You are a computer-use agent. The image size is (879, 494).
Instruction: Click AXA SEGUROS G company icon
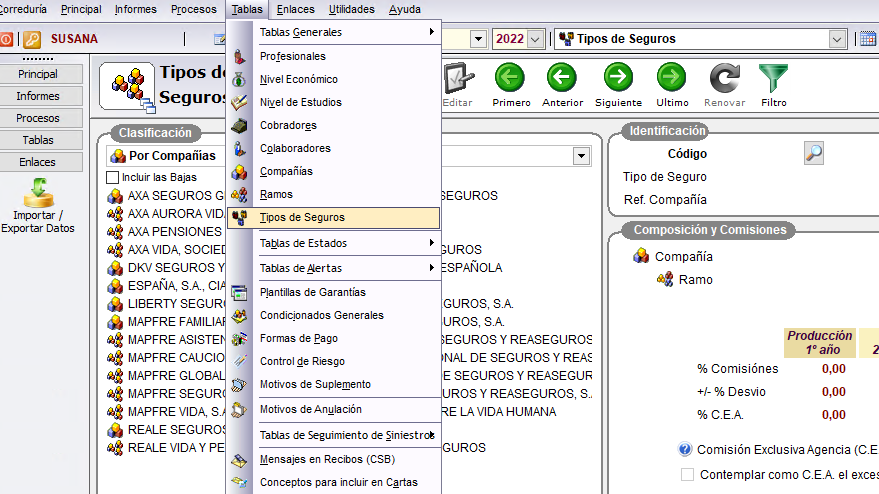click(x=115, y=196)
